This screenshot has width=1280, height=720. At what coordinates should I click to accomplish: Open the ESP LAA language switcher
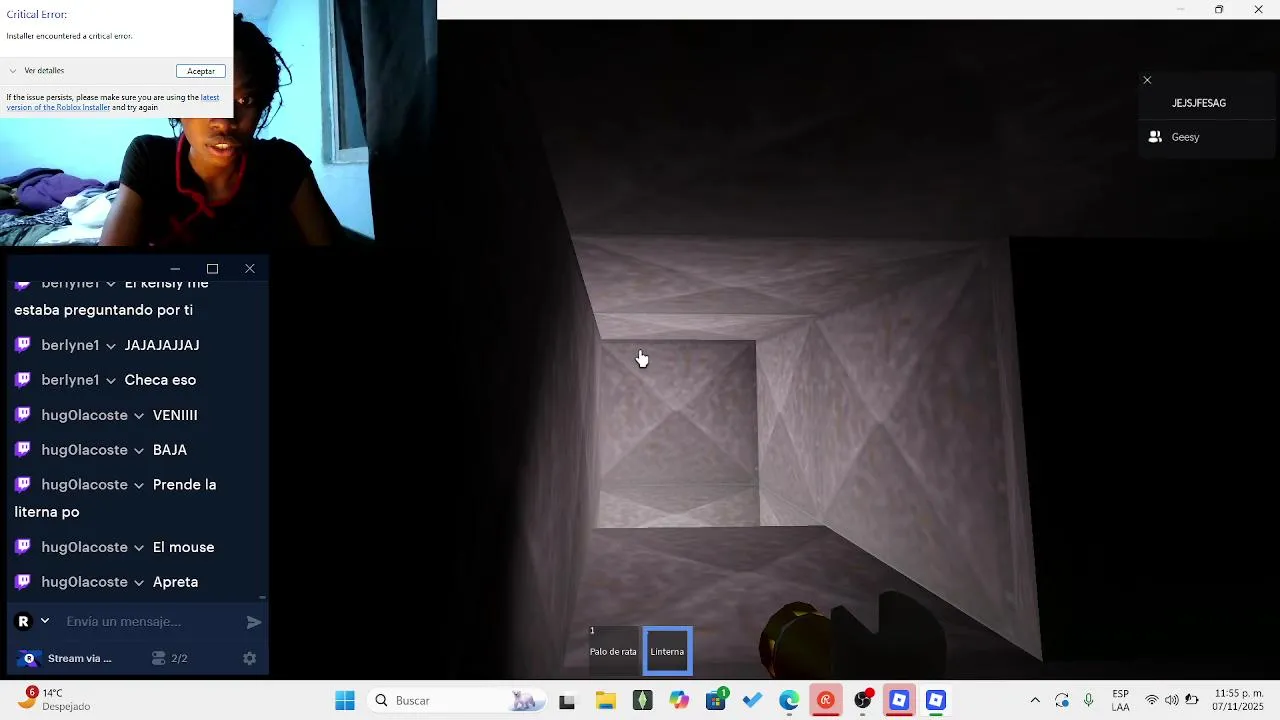click(1121, 701)
